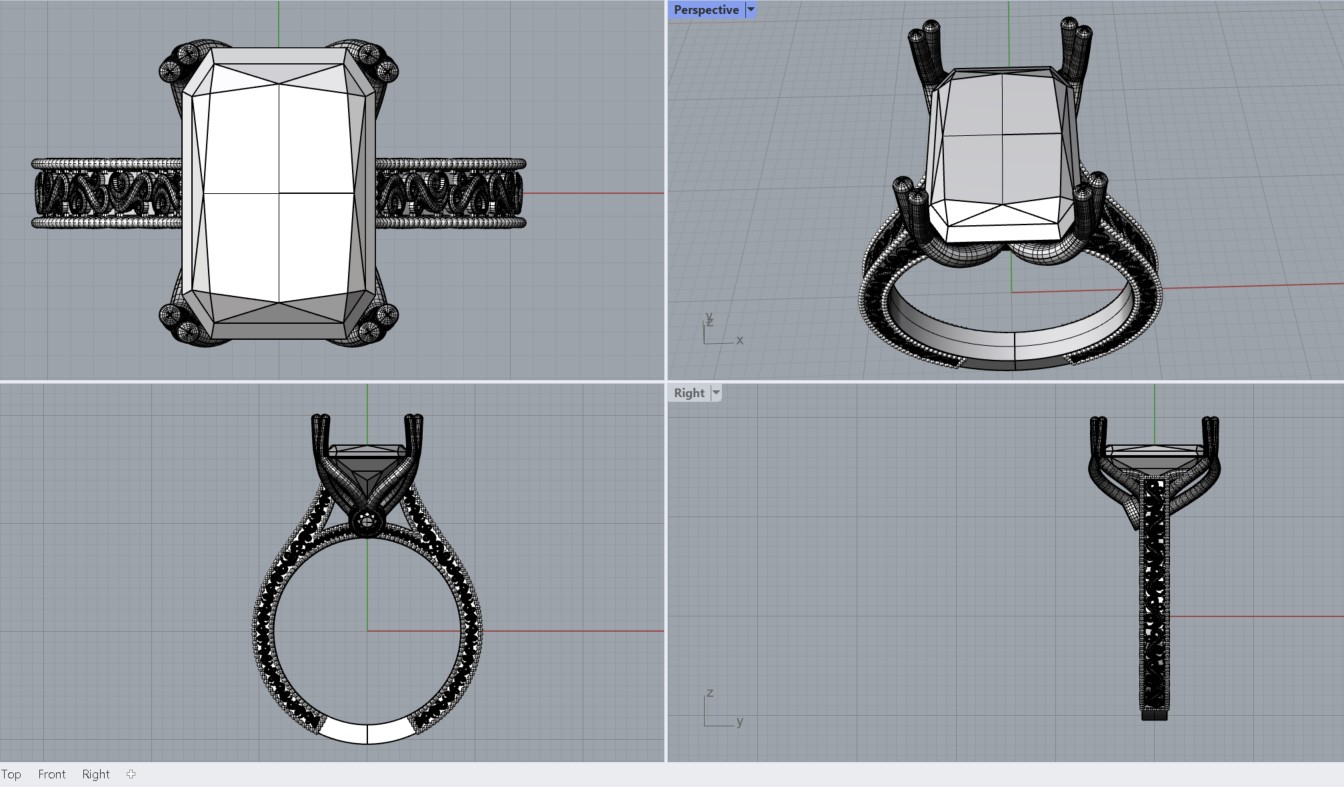Switch to the Front viewport tab
Image resolution: width=1344 pixels, height=787 pixels.
(52, 774)
